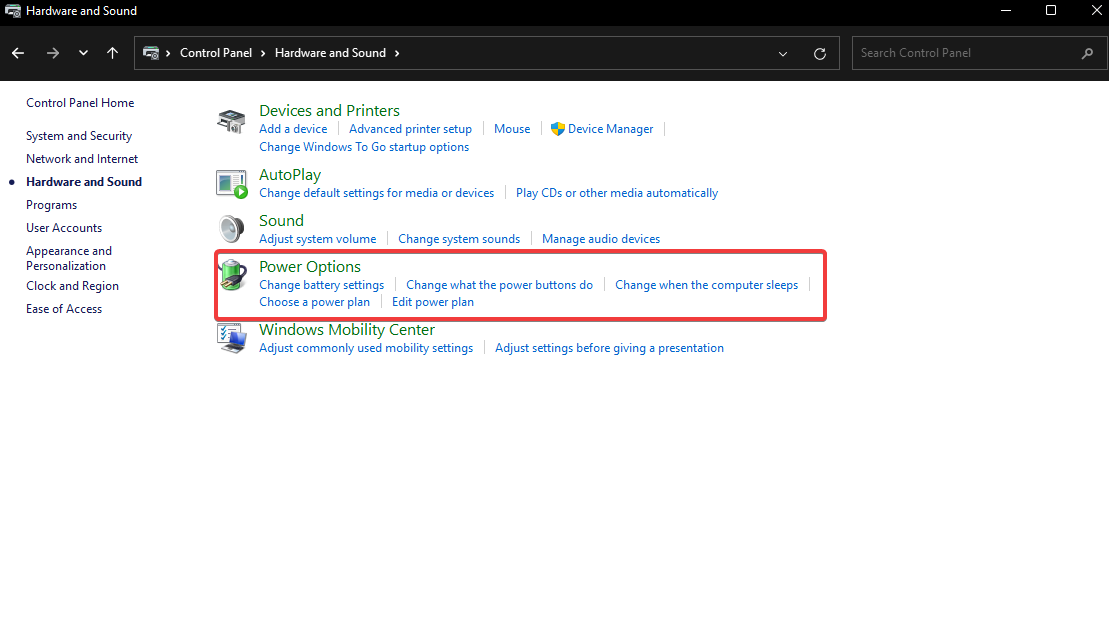
Task: Click the Sound speaker icon
Action: pos(231,229)
